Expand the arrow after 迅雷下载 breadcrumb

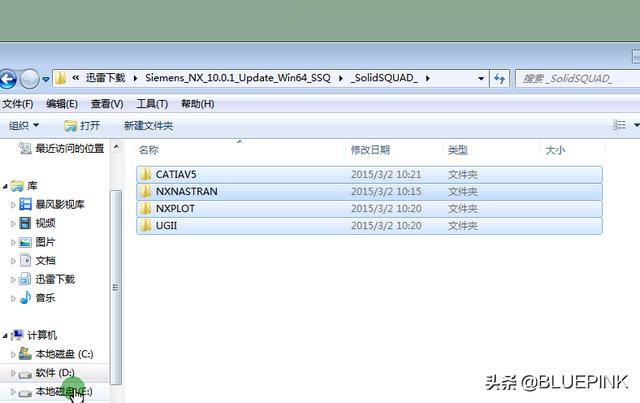point(135,78)
